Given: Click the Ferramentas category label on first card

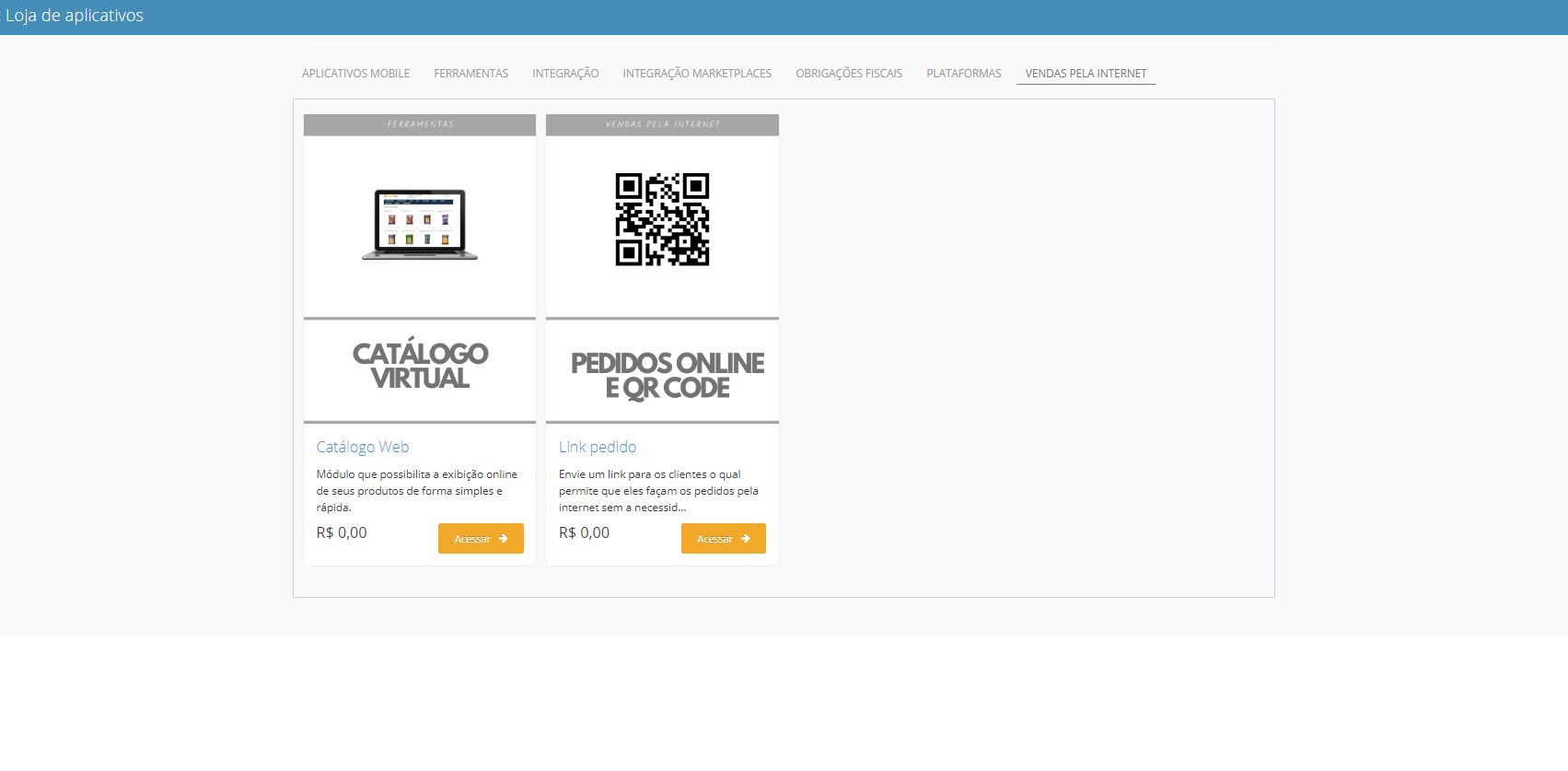Looking at the screenshot, I should [x=420, y=124].
